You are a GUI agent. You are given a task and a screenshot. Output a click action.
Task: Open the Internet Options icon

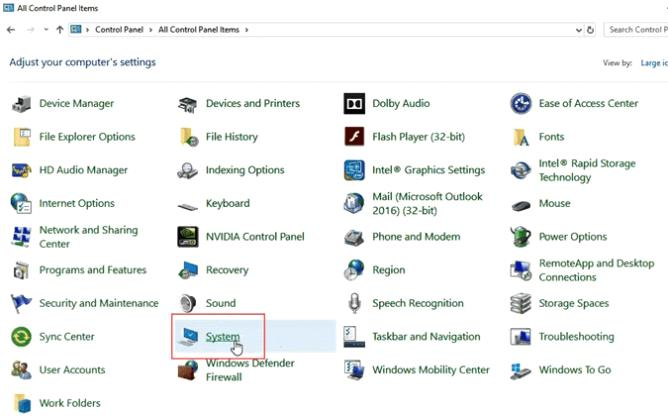tap(21, 203)
